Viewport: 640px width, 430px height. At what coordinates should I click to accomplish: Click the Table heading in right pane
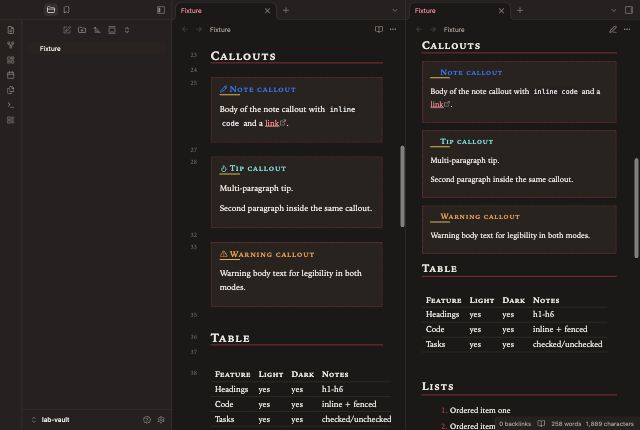point(439,268)
